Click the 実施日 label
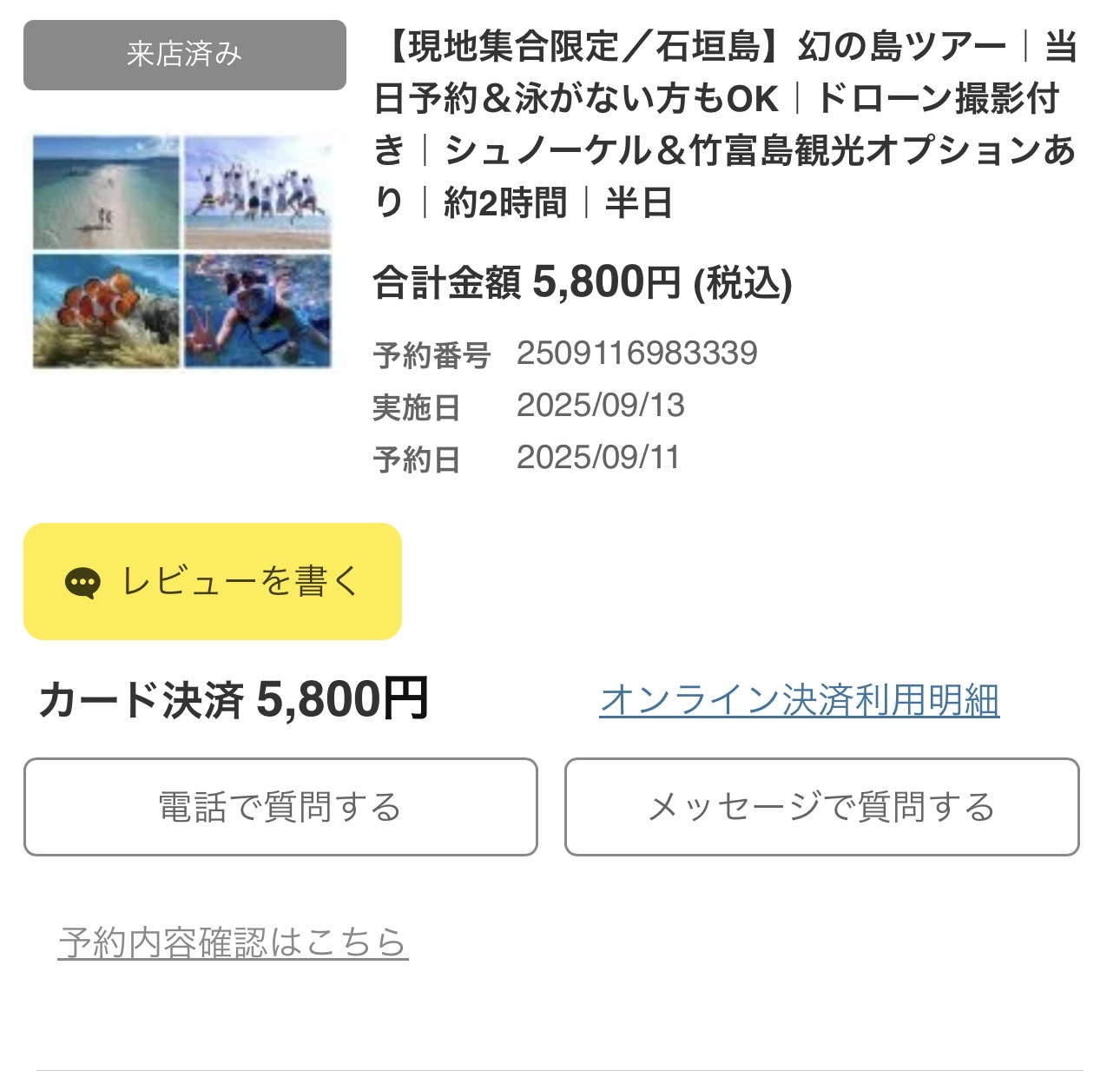The image size is (1120, 1071). 416,407
